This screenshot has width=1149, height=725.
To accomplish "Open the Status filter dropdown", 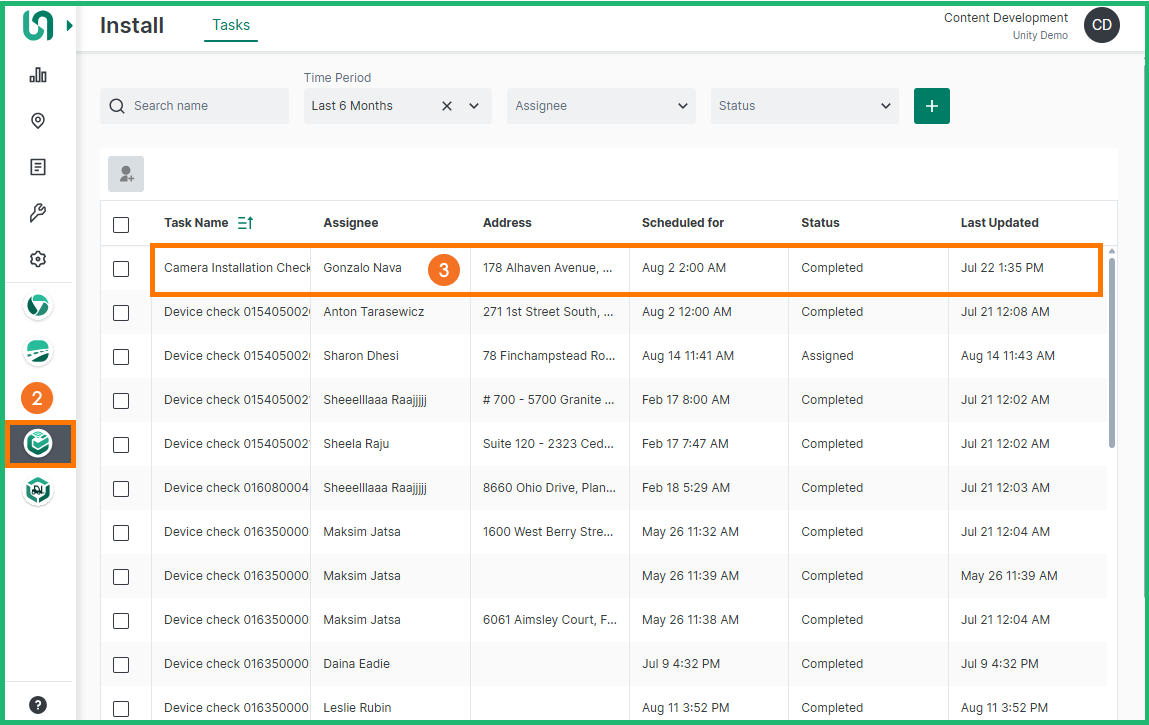I will coord(804,106).
